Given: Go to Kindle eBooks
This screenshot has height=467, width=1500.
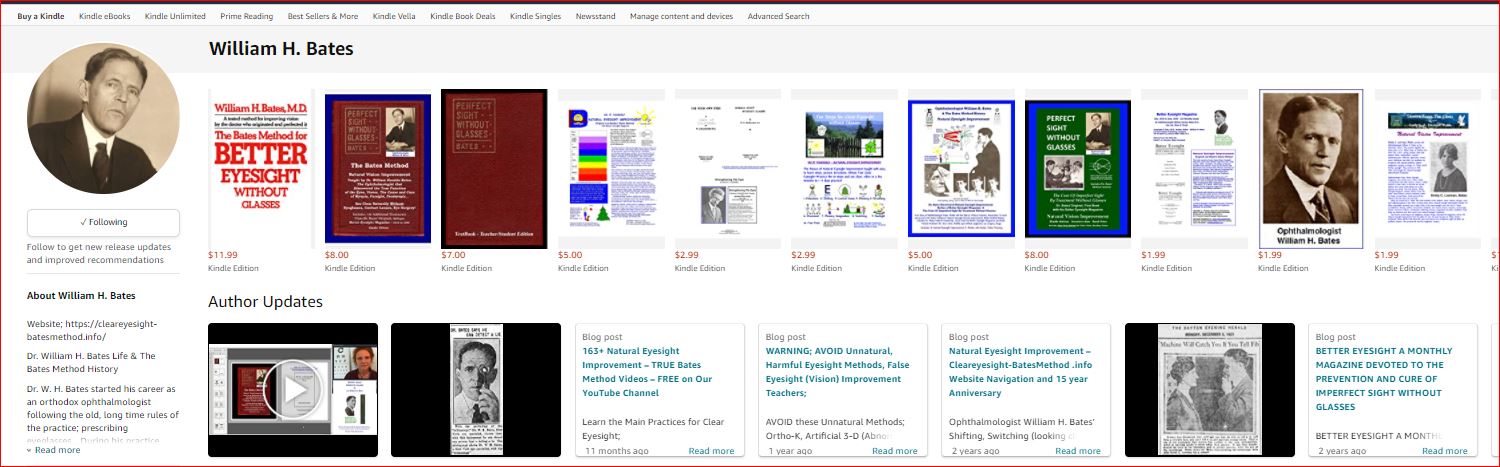Looking at the screenshot, I should tap(104, 16).
